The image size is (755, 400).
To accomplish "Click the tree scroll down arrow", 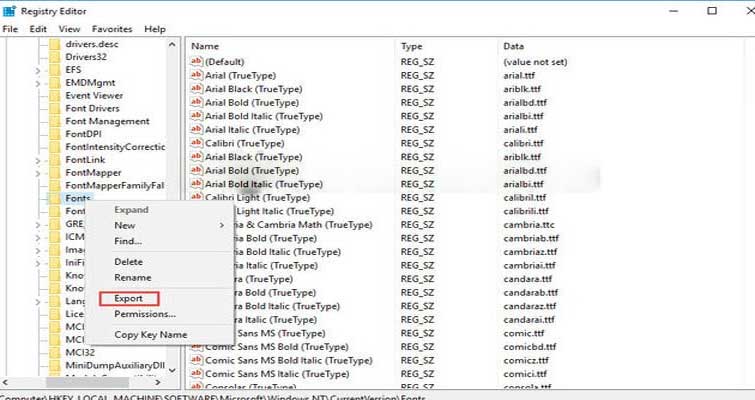I will tap(172, 370).
